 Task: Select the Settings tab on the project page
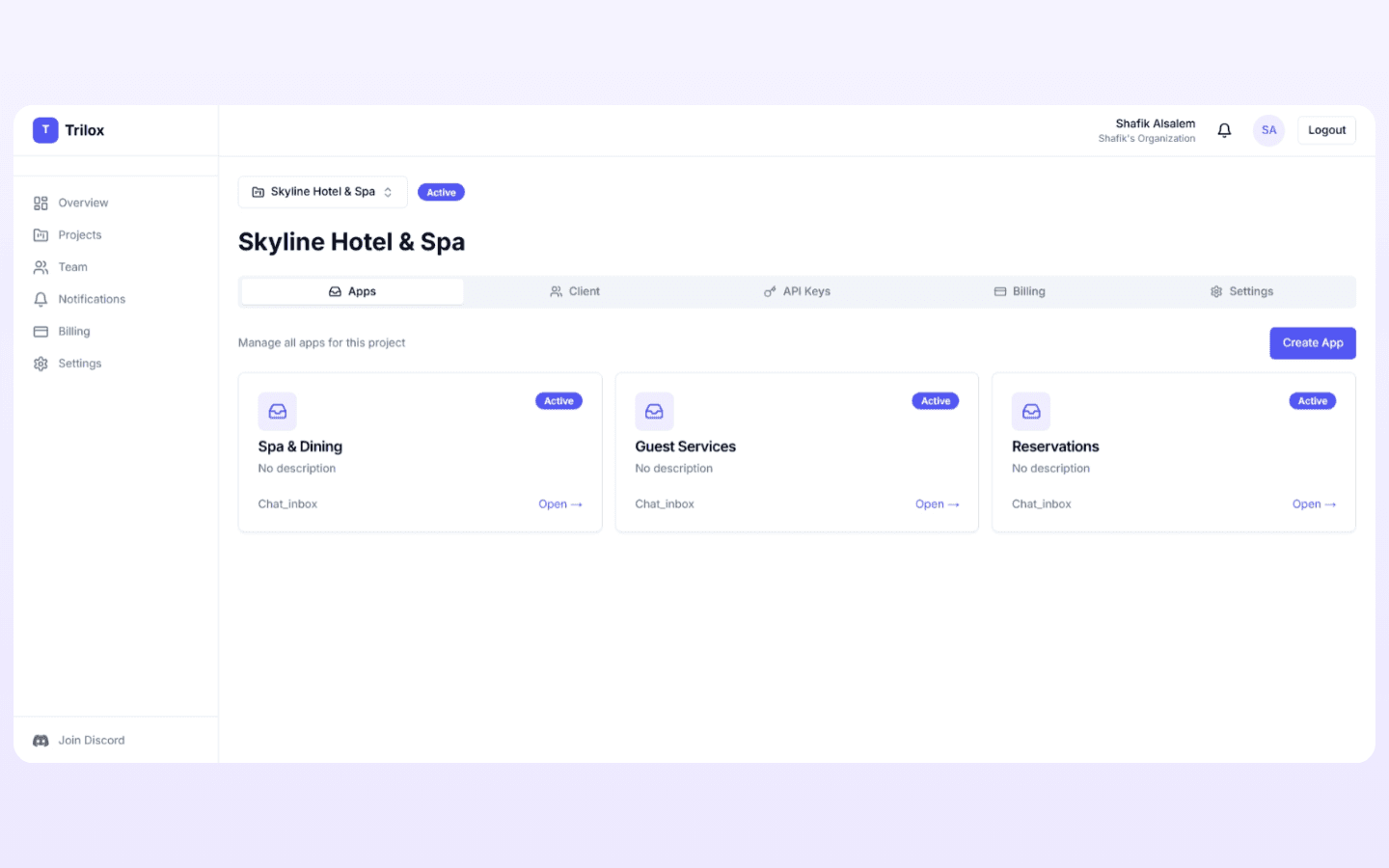[1241, 290]
